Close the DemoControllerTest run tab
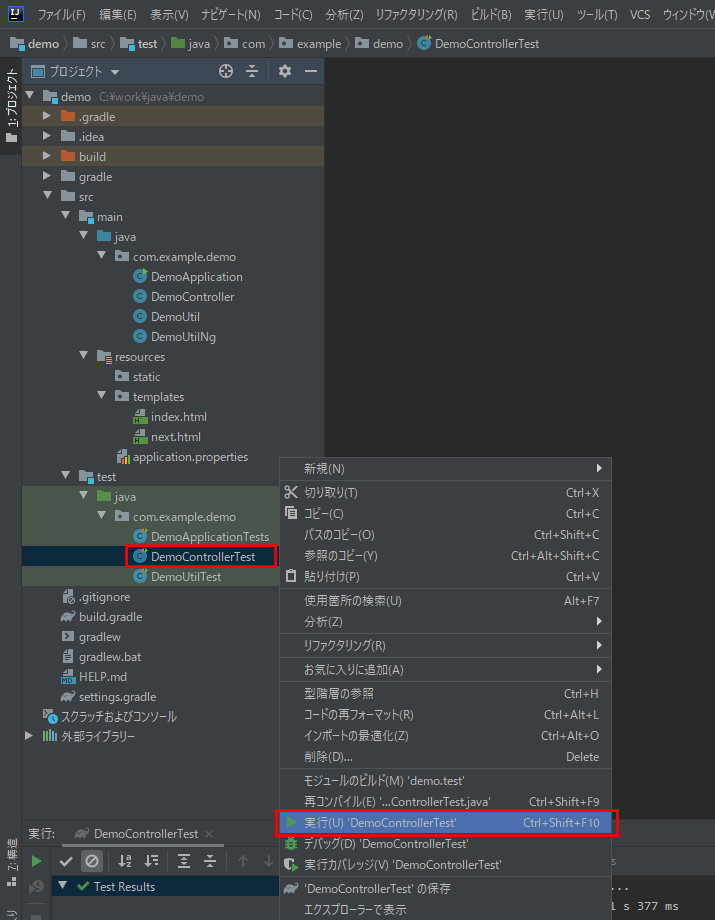 (x=208, y=834)
